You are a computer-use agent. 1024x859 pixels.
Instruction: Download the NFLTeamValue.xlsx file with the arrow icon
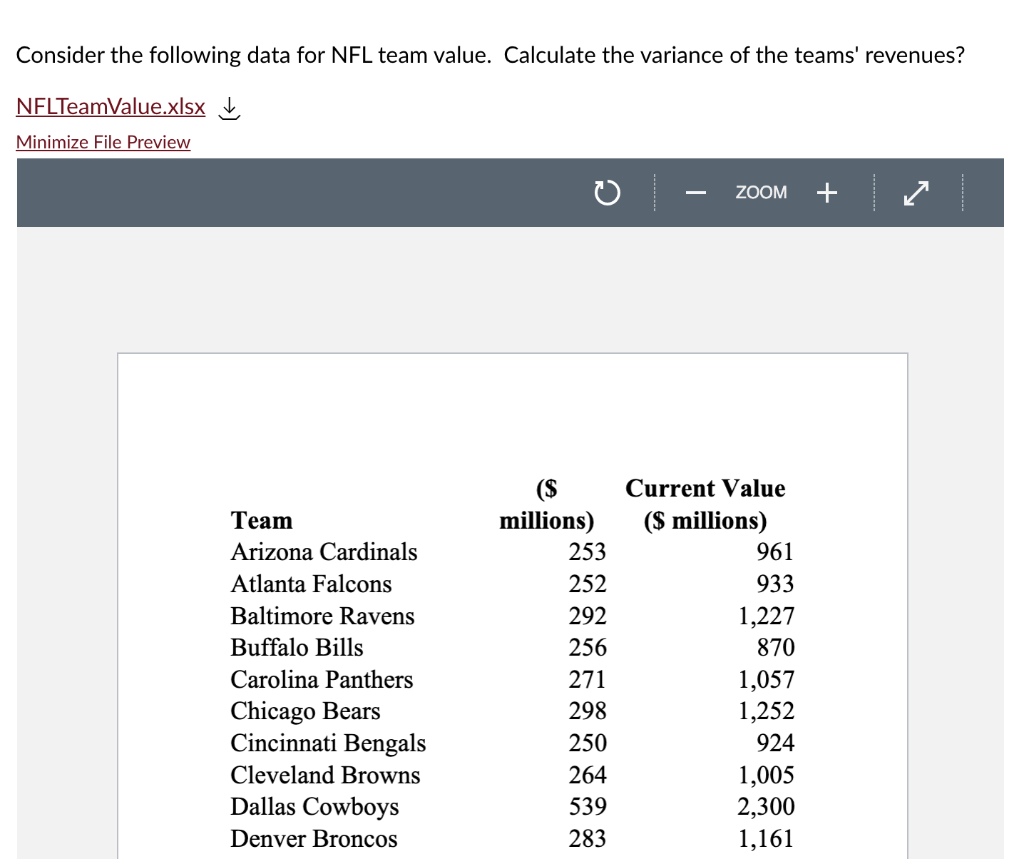coord(229,108)
